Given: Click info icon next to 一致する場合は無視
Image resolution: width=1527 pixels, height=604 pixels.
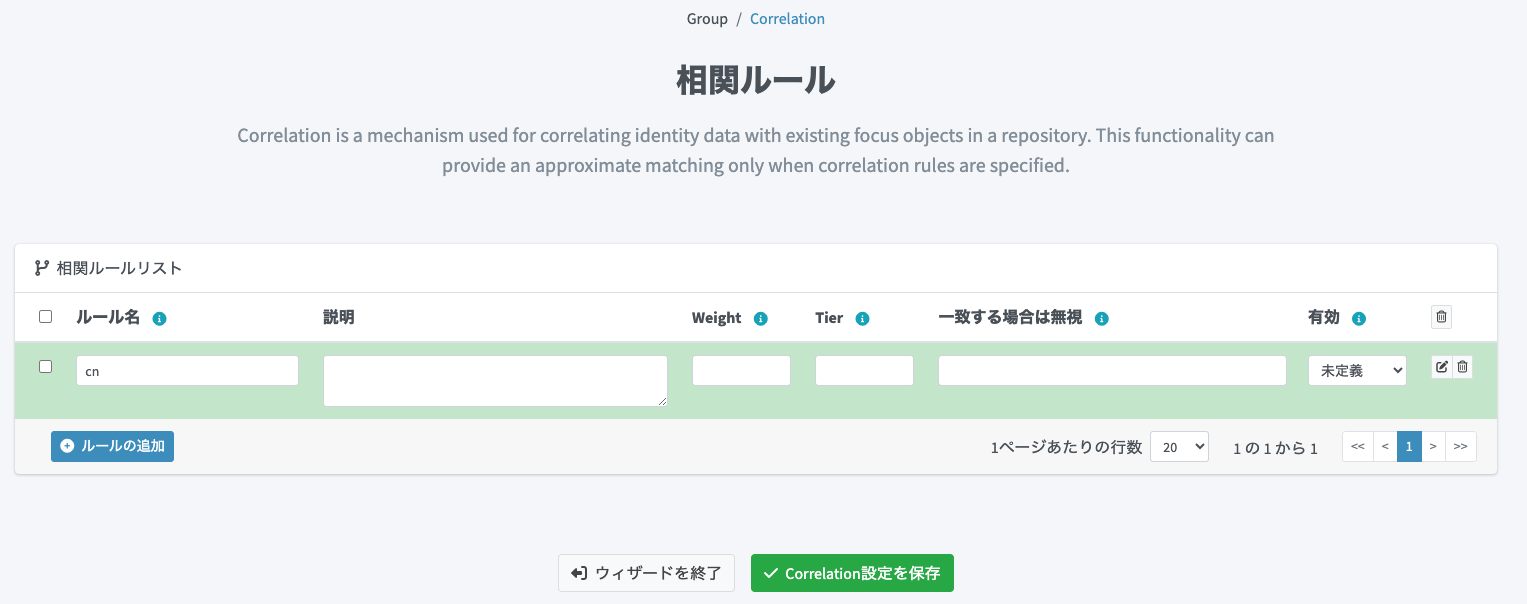Looking at the screenshot, I should pos(1102,319).
